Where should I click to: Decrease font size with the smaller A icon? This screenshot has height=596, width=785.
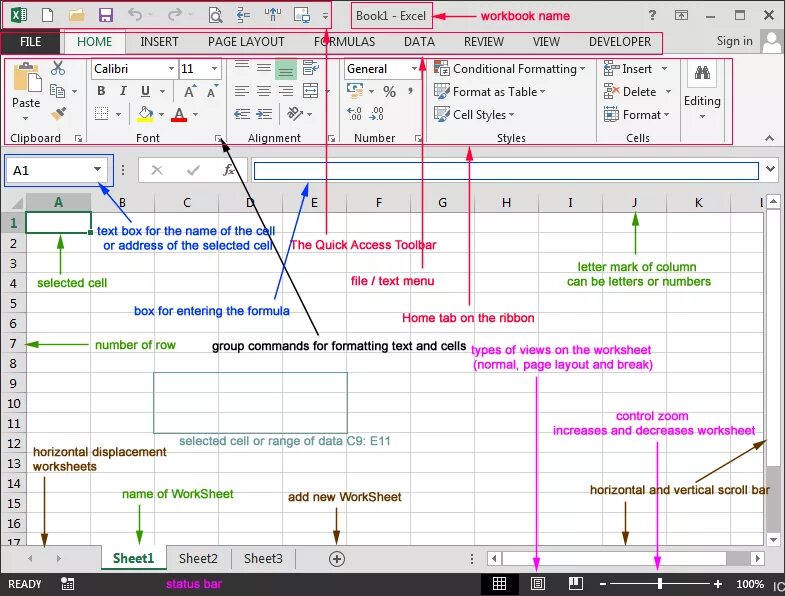coord(212,91)
